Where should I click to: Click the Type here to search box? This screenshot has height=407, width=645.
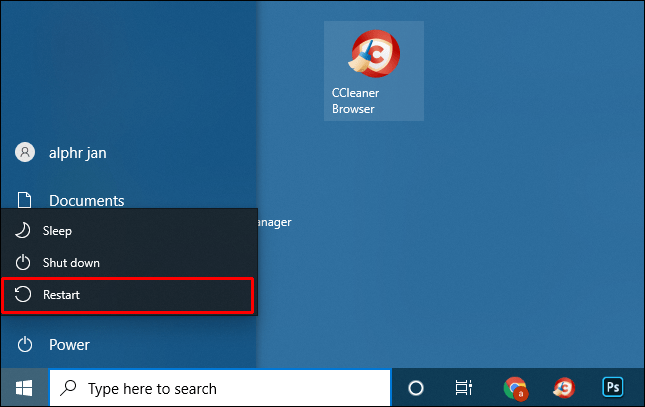click(220, 388)
